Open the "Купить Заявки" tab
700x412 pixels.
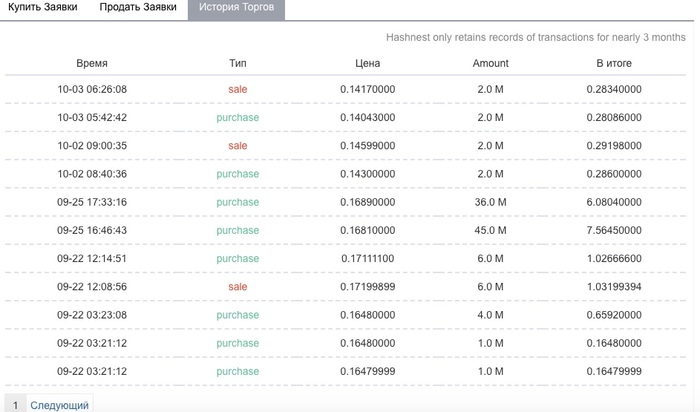[42, 8]
